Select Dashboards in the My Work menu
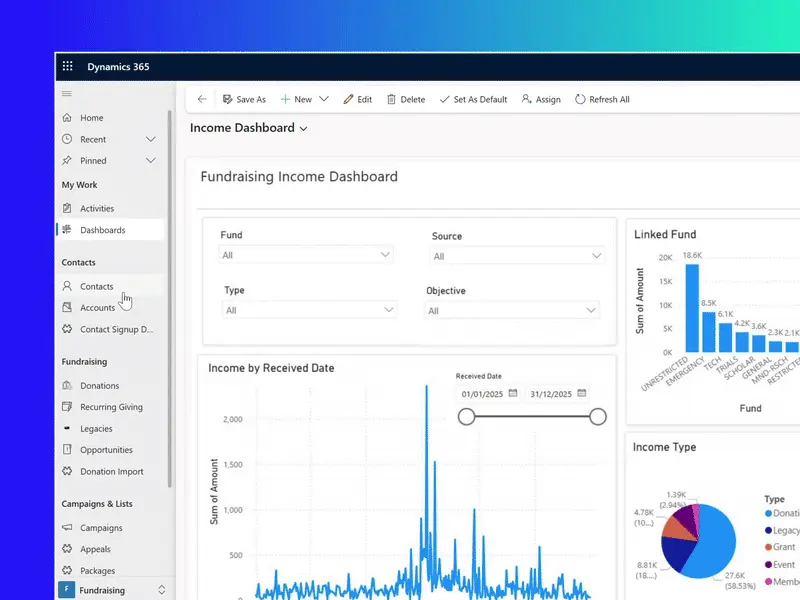Screen dimensions: 800x600 tap(102, 230)
